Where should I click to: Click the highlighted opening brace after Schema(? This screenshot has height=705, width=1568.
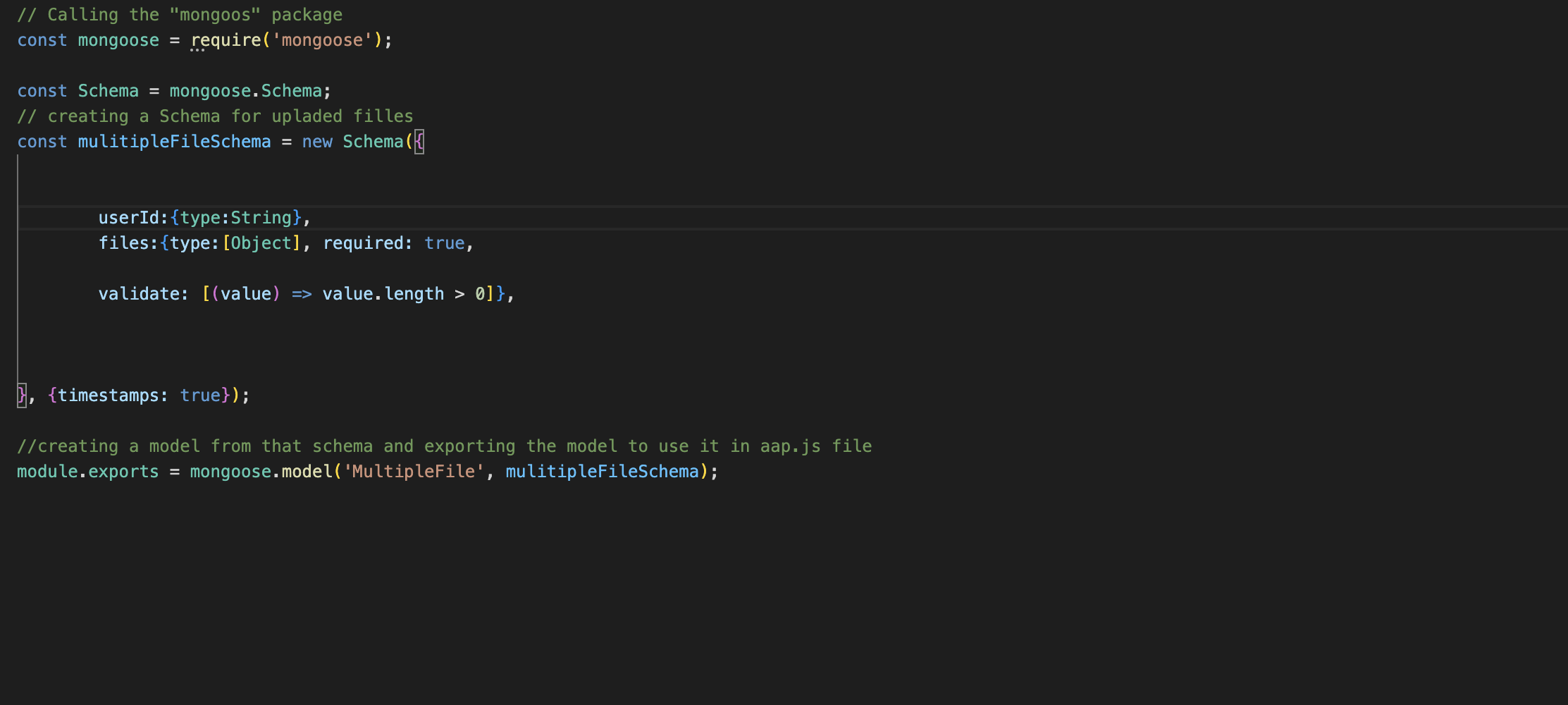419,141
